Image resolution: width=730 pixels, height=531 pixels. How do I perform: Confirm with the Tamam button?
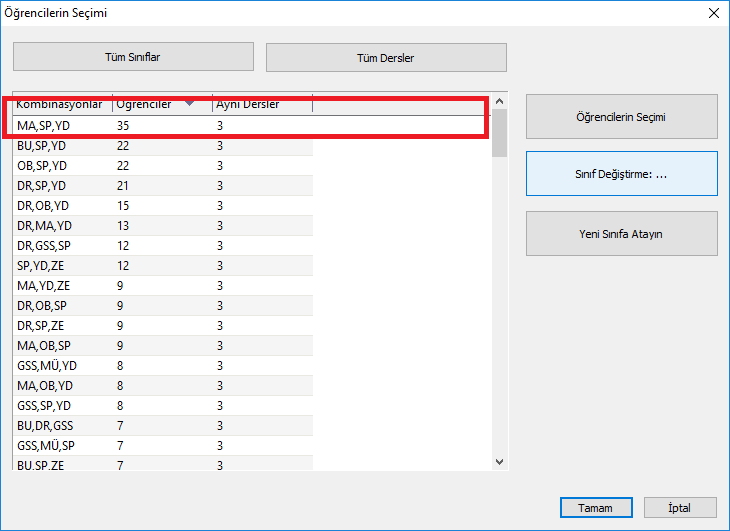[x=595, y=508]
